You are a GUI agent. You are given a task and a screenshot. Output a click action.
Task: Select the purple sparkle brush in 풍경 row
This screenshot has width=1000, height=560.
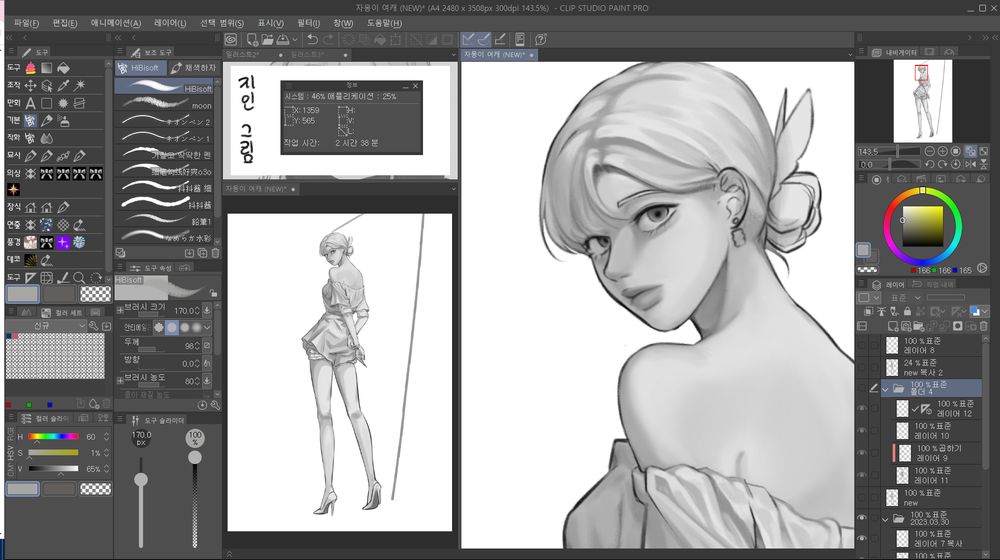pos(63,242)
